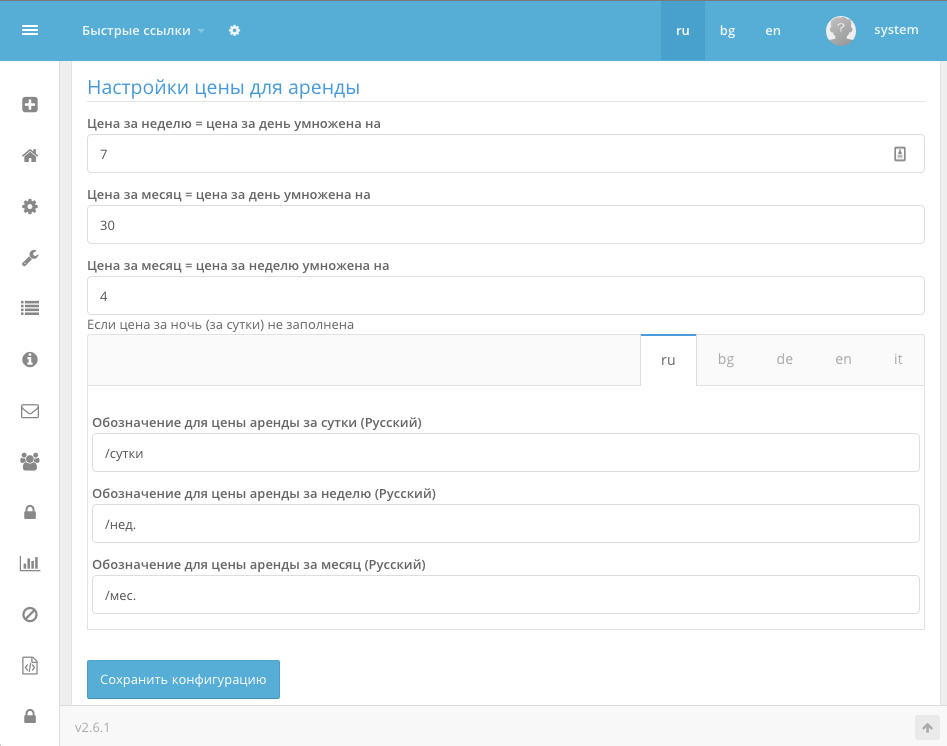Image resolution: width=947 pixels, height=746 pixels.
Task: Select the wrench tools icon
Action: pos(30,258)
